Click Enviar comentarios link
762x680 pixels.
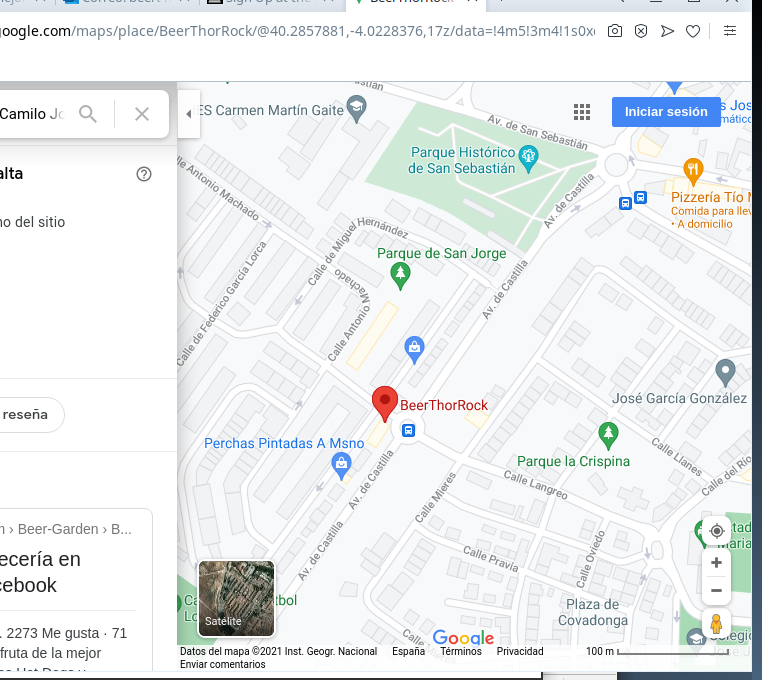click(223, 664)
